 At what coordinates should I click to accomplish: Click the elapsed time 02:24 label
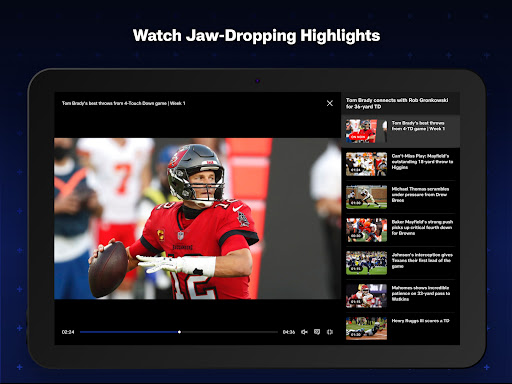[x=68, y=332]
